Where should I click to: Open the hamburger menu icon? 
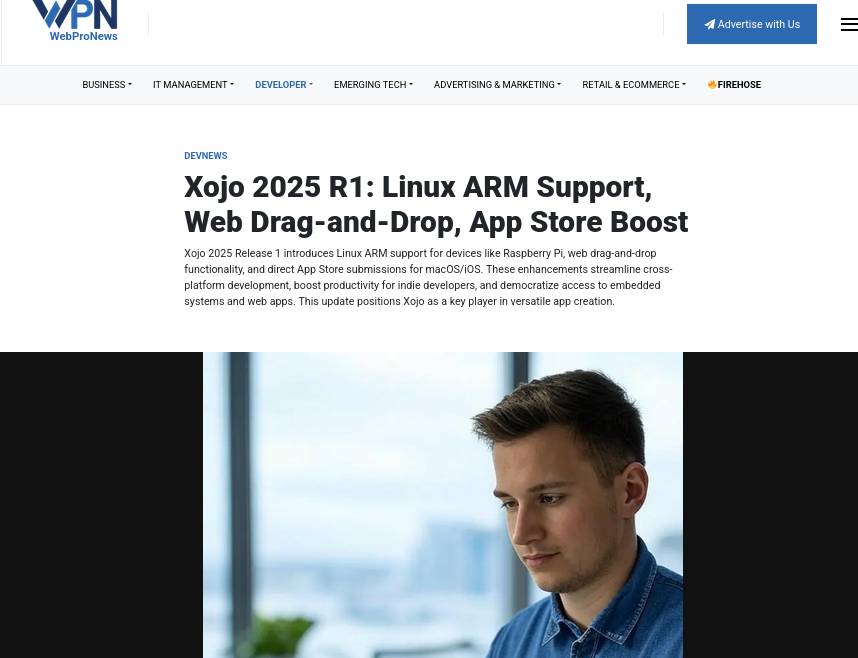[x=848, y=25]
